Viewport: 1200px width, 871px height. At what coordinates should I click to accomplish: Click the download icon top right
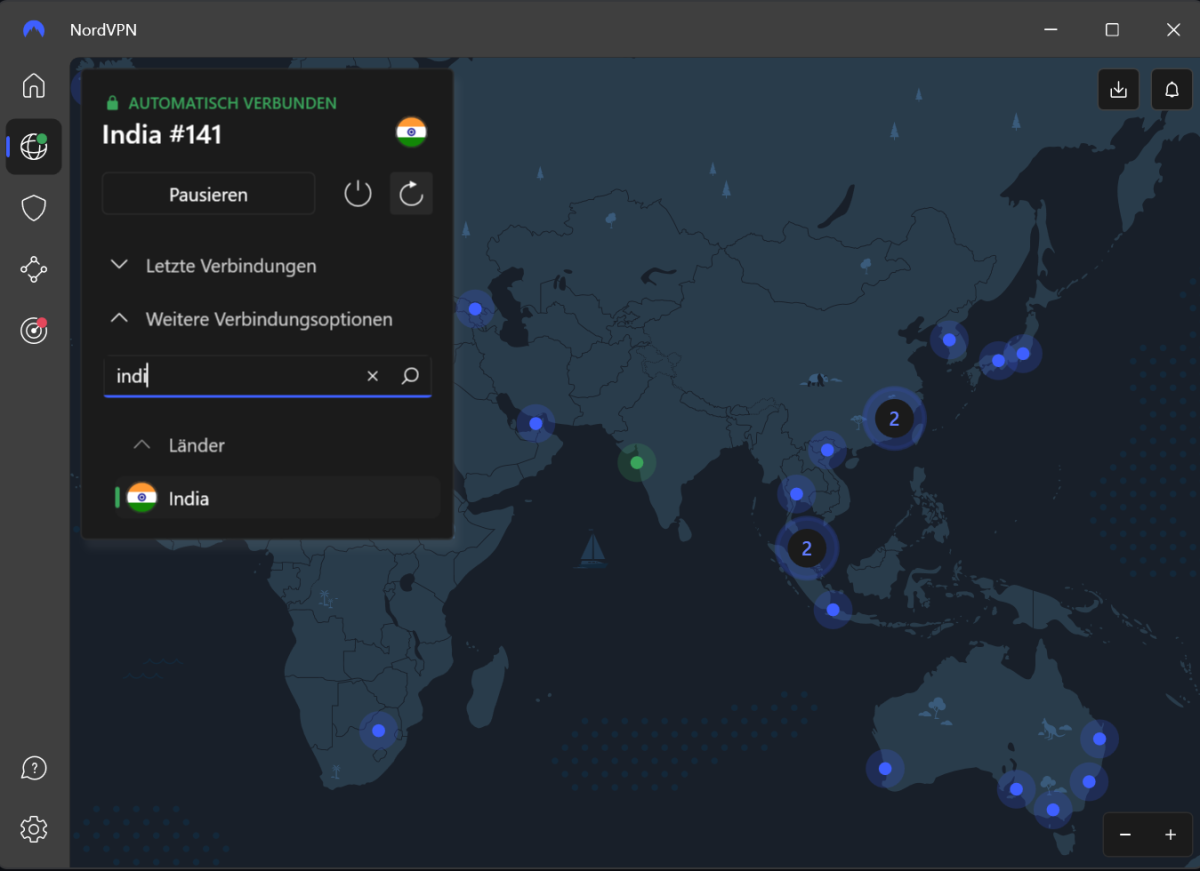click(x=1118, y=89)
